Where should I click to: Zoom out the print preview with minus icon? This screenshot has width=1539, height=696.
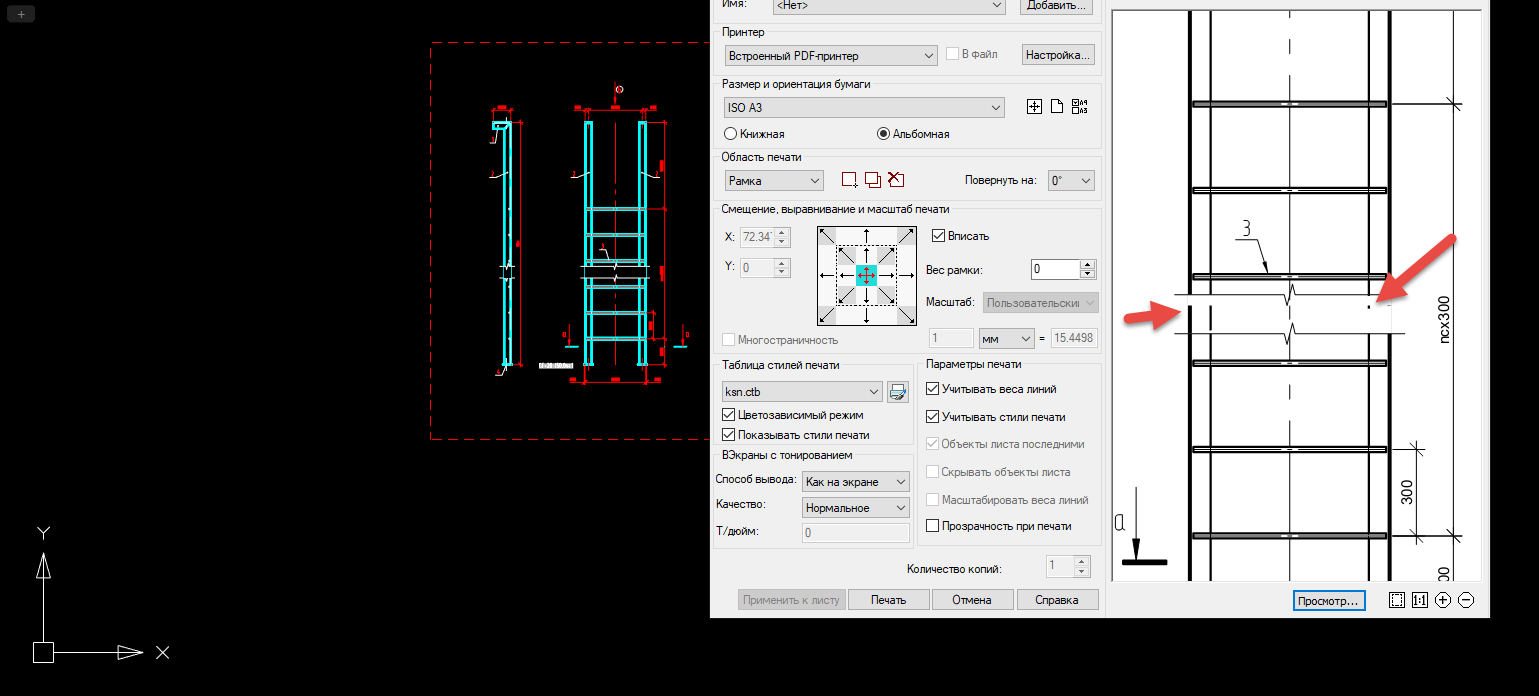coord(1466,600)
